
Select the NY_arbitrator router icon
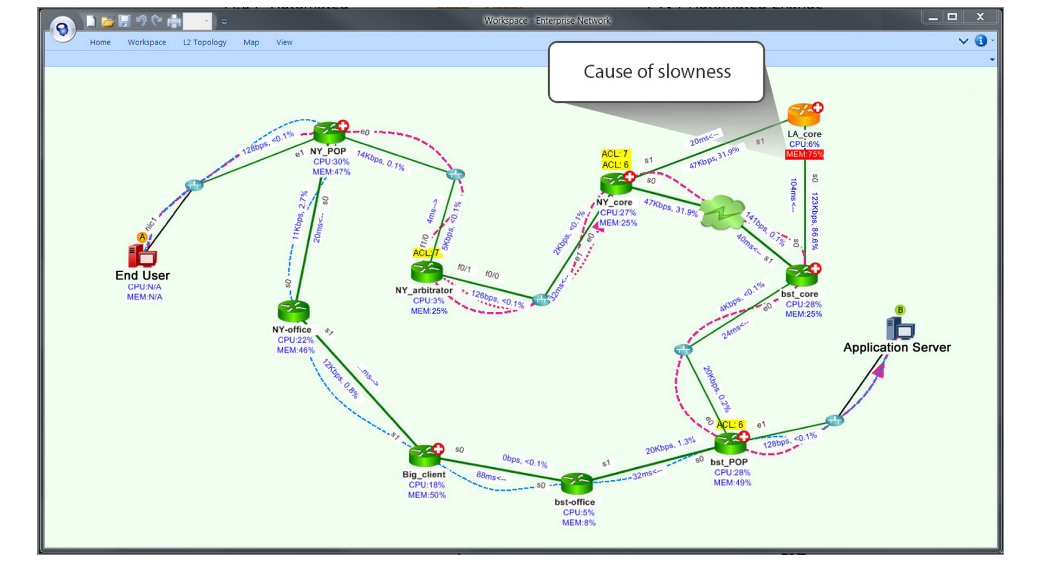point(426,271)
